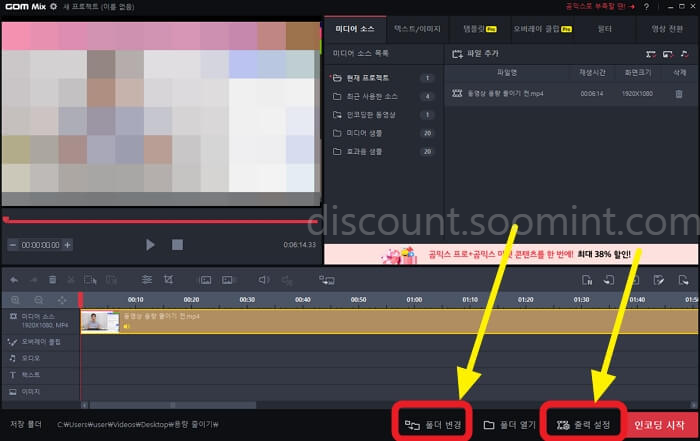The image size is (700, 441).
Task: Play the preview video
Action: 150,245
